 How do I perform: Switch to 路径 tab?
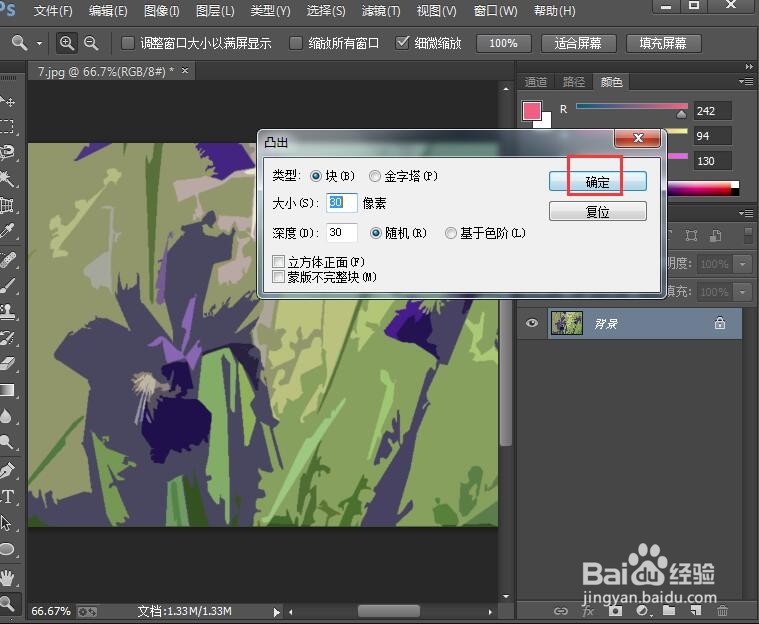pos(574,82)
